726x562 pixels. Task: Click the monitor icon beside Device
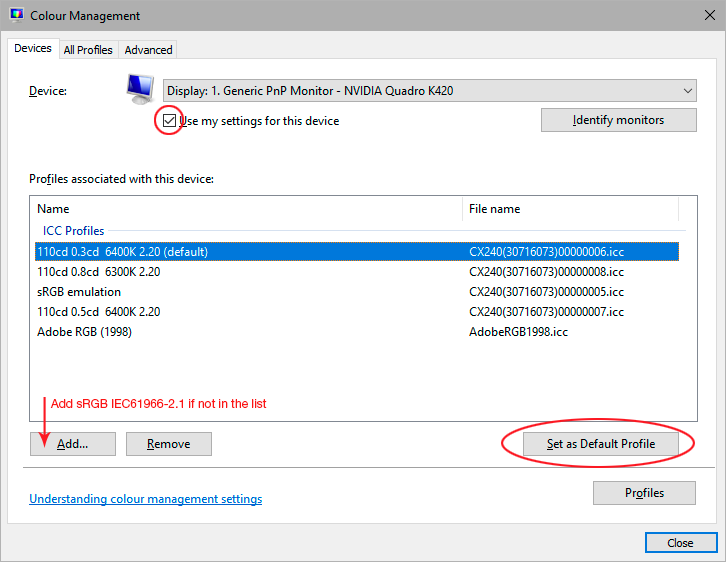coord(140,90)
